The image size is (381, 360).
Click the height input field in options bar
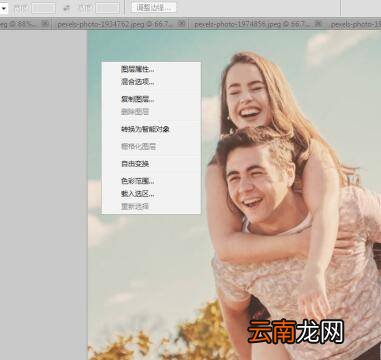point(108,8)
